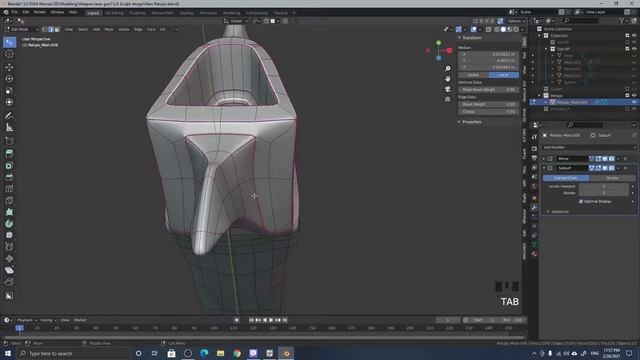
Task: Select the Rip Region tool
Action: coord(9,282)
